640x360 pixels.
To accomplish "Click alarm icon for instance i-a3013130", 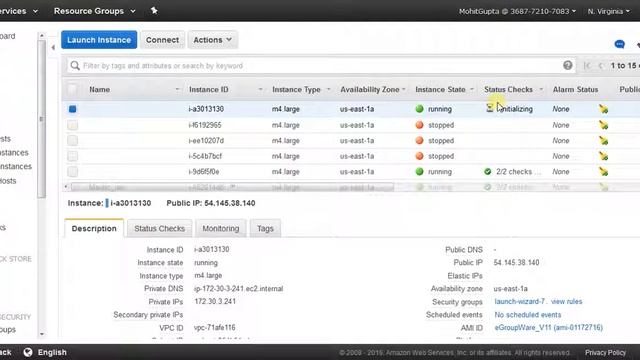I will 603,109.
